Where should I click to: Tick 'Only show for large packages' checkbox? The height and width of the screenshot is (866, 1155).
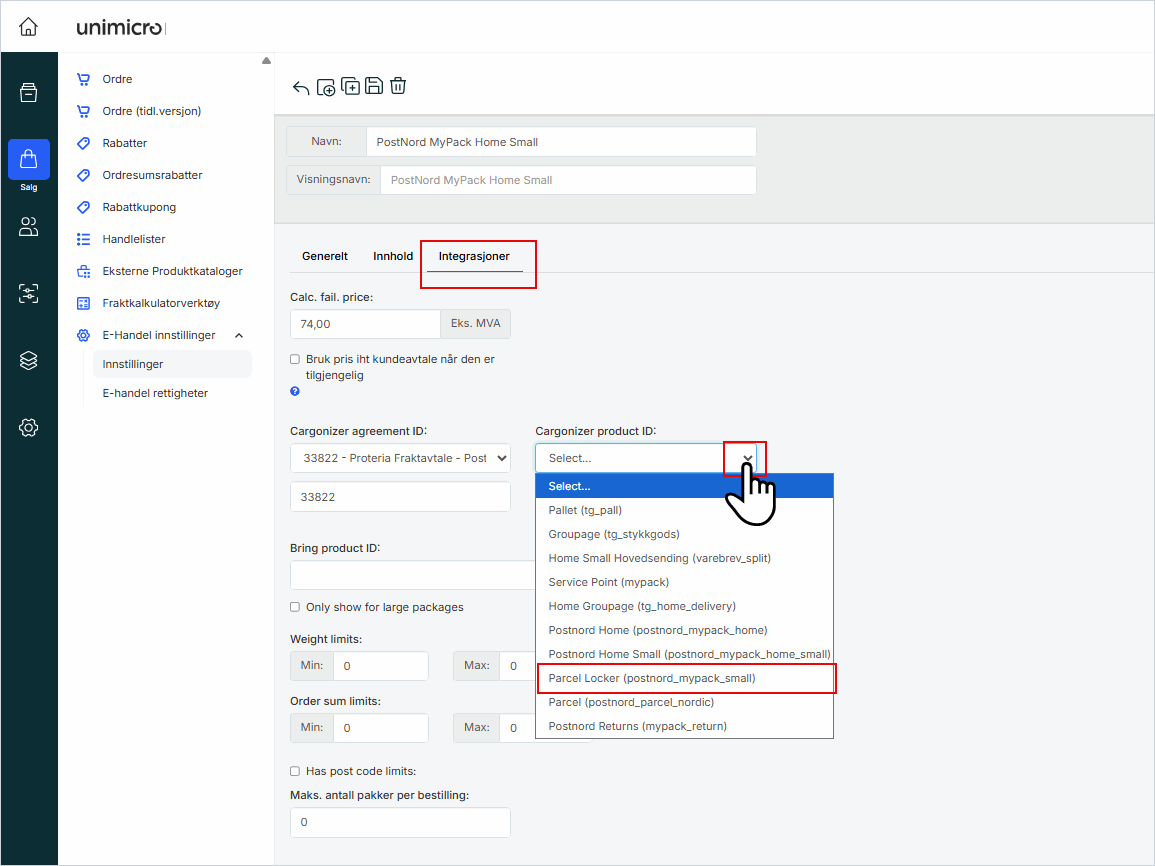(x=295, y=607)
